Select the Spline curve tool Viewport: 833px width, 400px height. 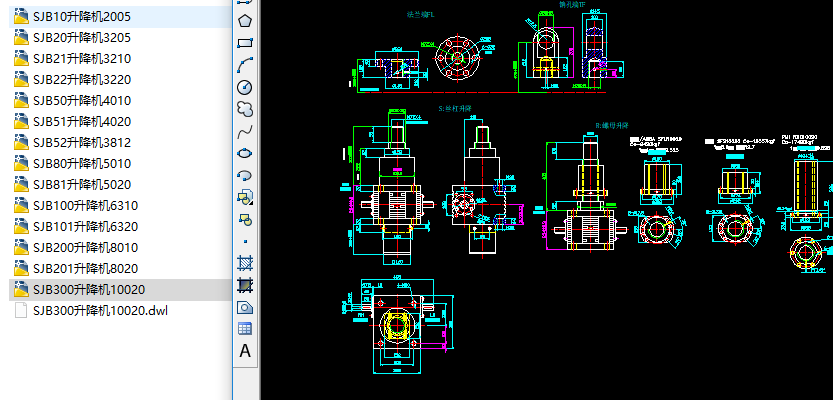(245, 131)
